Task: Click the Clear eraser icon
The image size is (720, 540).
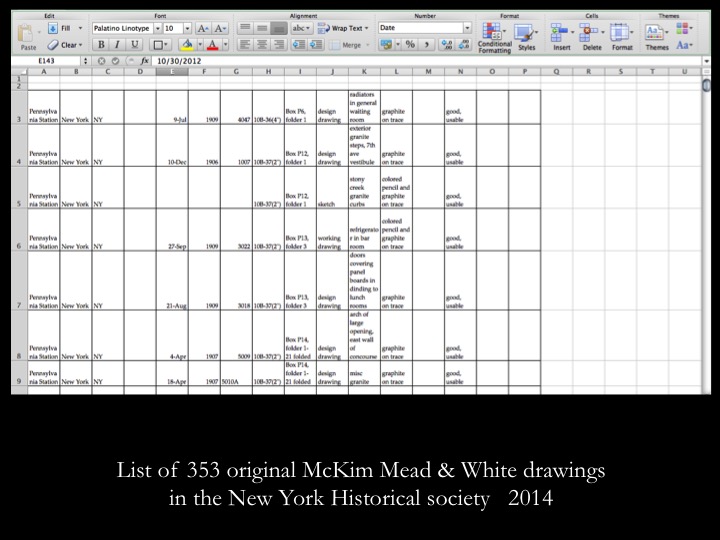Action: point(53,45)
